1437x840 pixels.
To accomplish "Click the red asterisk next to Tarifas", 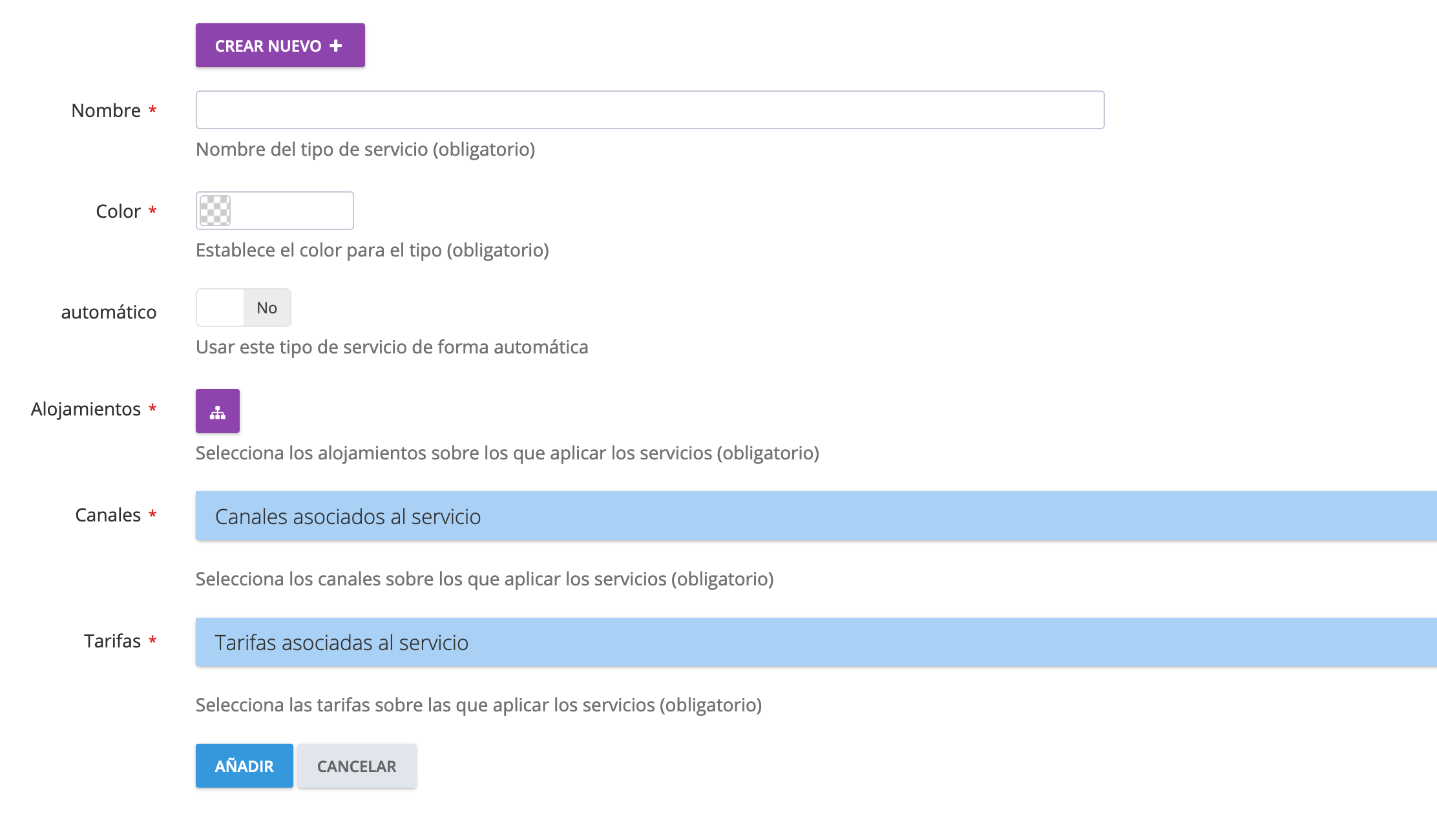I will [x=152, y=640].
